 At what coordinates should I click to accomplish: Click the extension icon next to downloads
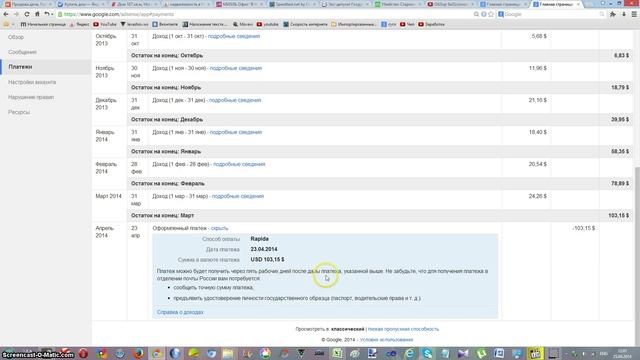click(x=613, y=14)
